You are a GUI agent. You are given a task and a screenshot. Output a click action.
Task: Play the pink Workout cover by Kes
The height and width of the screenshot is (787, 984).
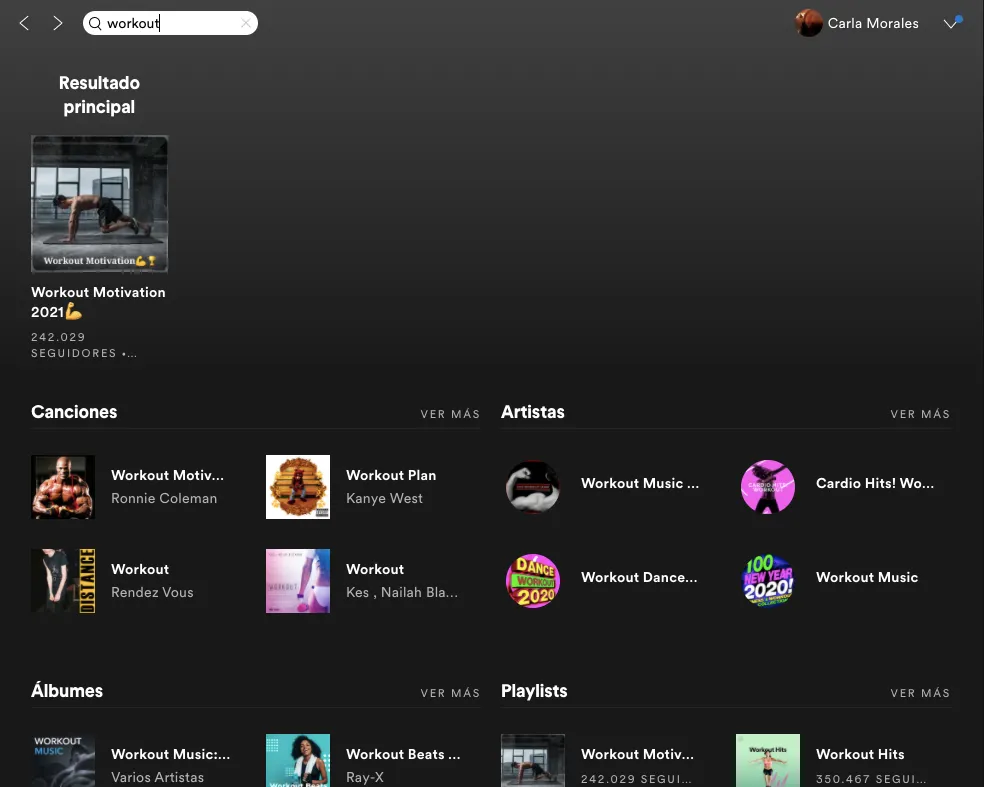(297, 581)
